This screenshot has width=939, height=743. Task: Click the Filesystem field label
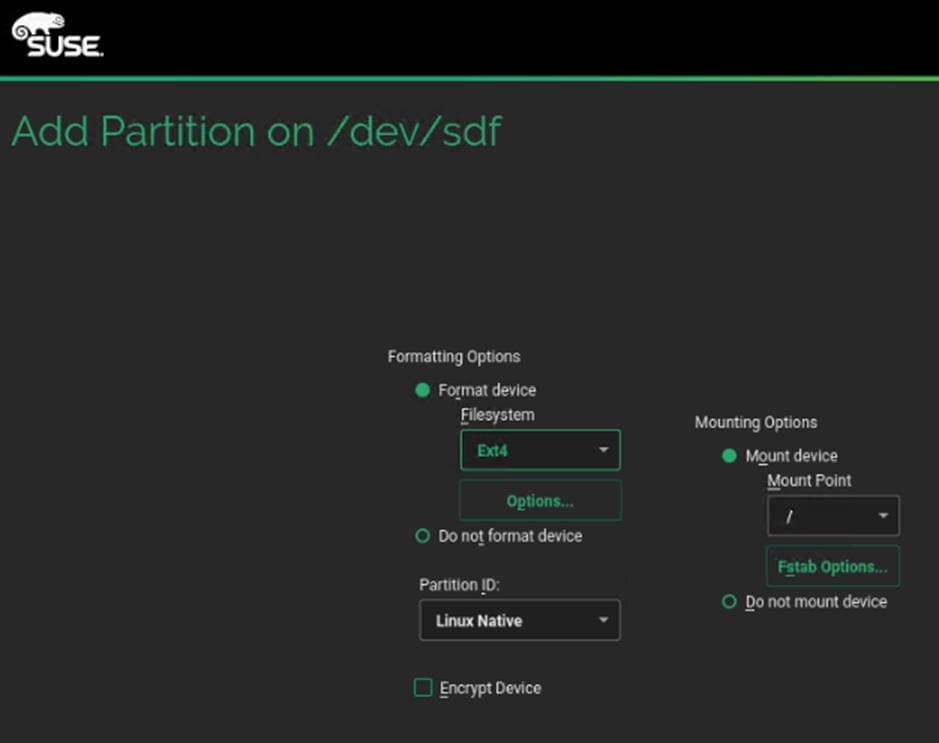point(498,415)
